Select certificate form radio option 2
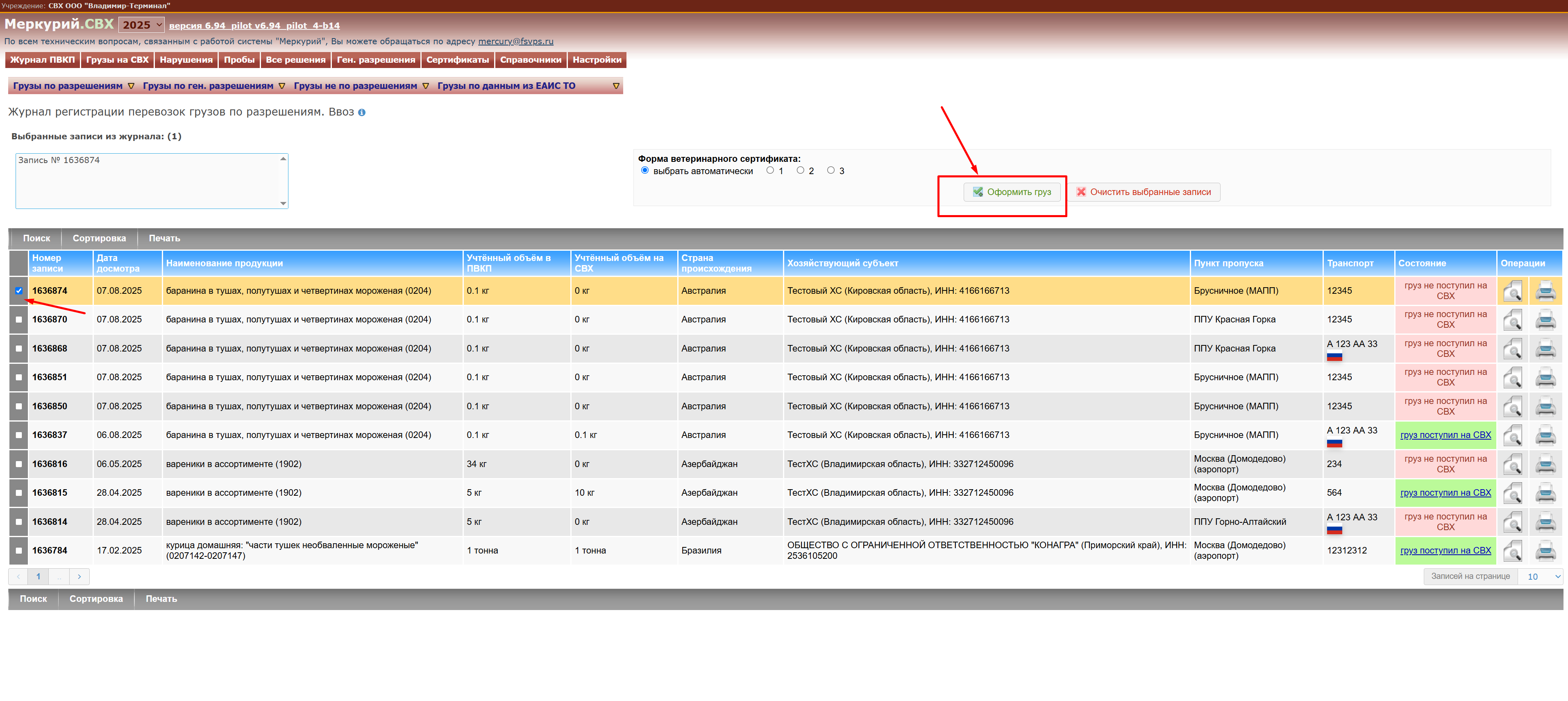 pos(801,170)
